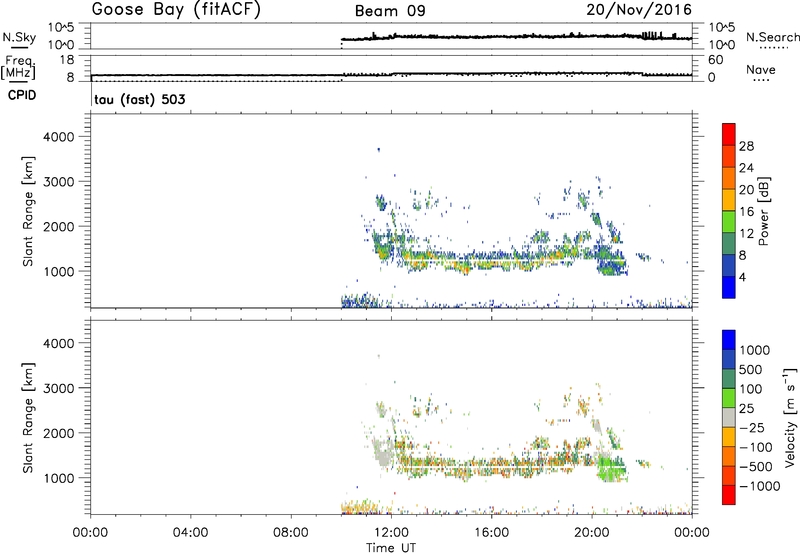The height and width of the screenshot is (554, 800).
Task: Click the 'tau (fast) 503' CPID text
Action: pyautogui.click(x=140, y=99)
